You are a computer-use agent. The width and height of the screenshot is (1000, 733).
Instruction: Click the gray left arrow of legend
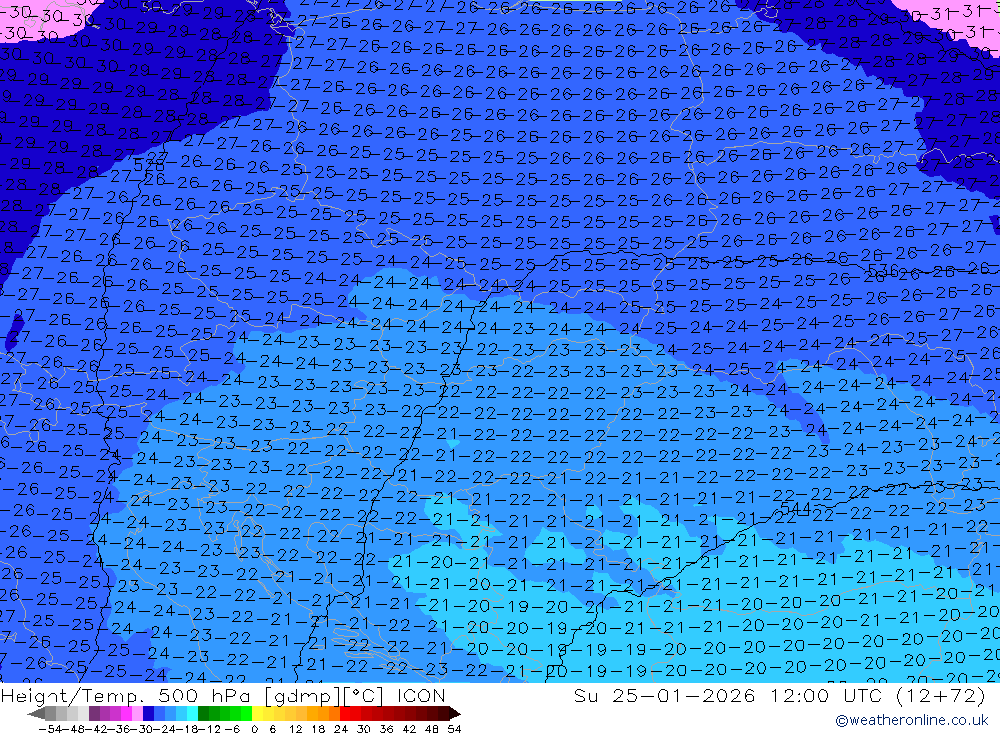tap(36, 713)
